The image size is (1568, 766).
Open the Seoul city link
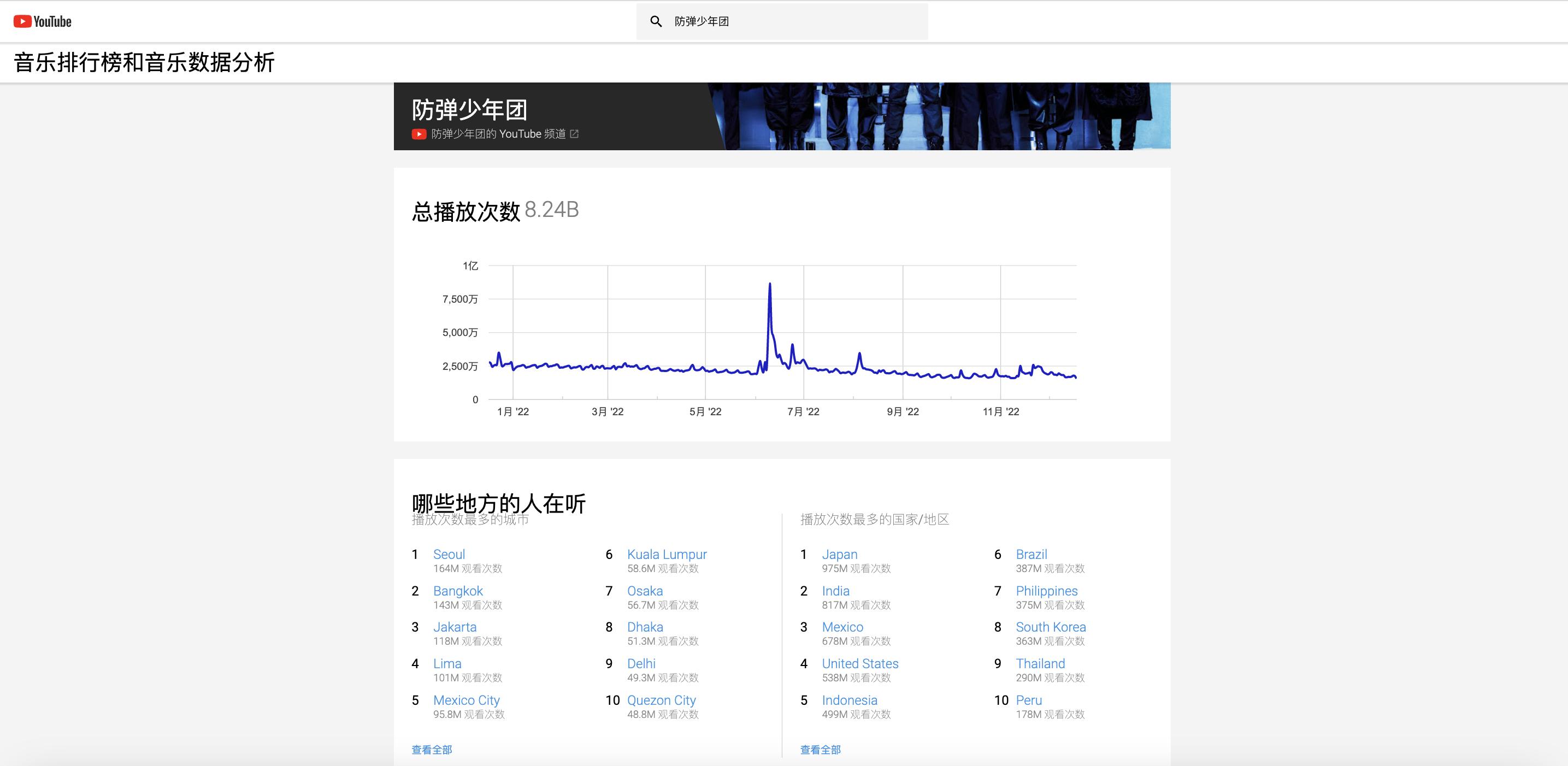[x=449, y=554]
